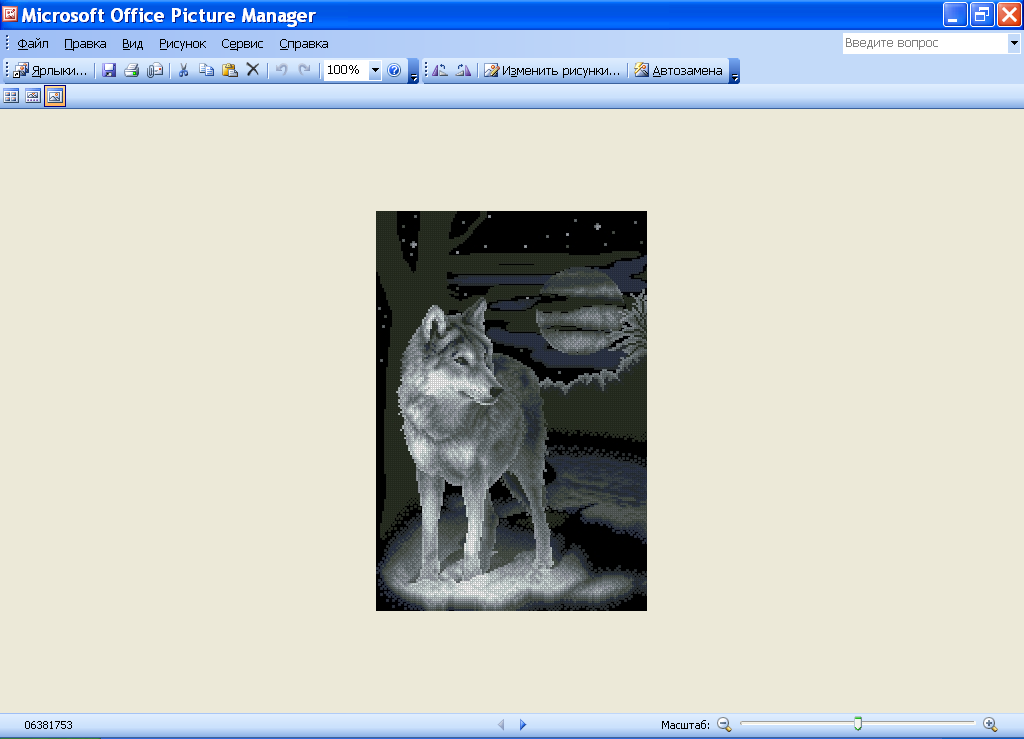The image size is (1024, 739).
Task: Click the Delete X icon
Action: click(x=253, y=70)
